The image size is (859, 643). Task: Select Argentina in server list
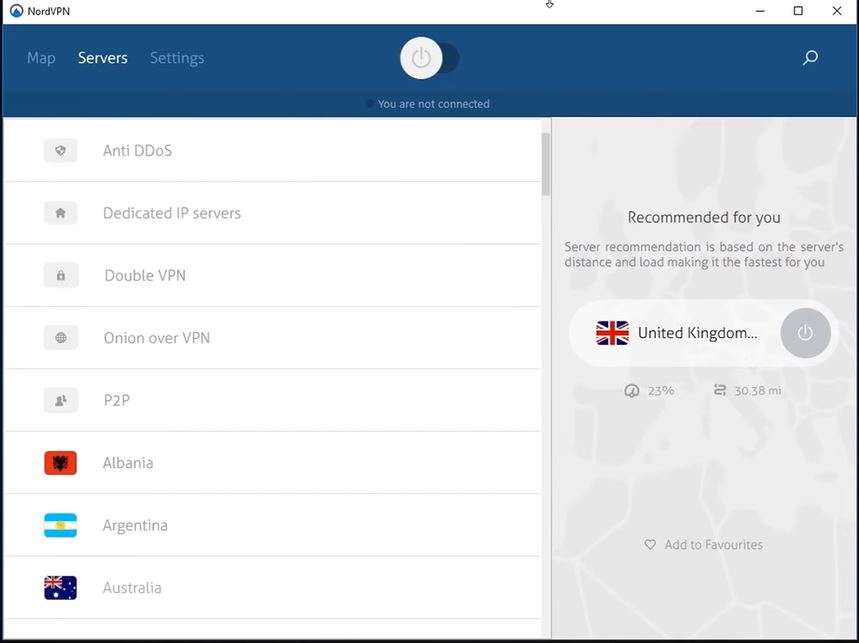273,525
